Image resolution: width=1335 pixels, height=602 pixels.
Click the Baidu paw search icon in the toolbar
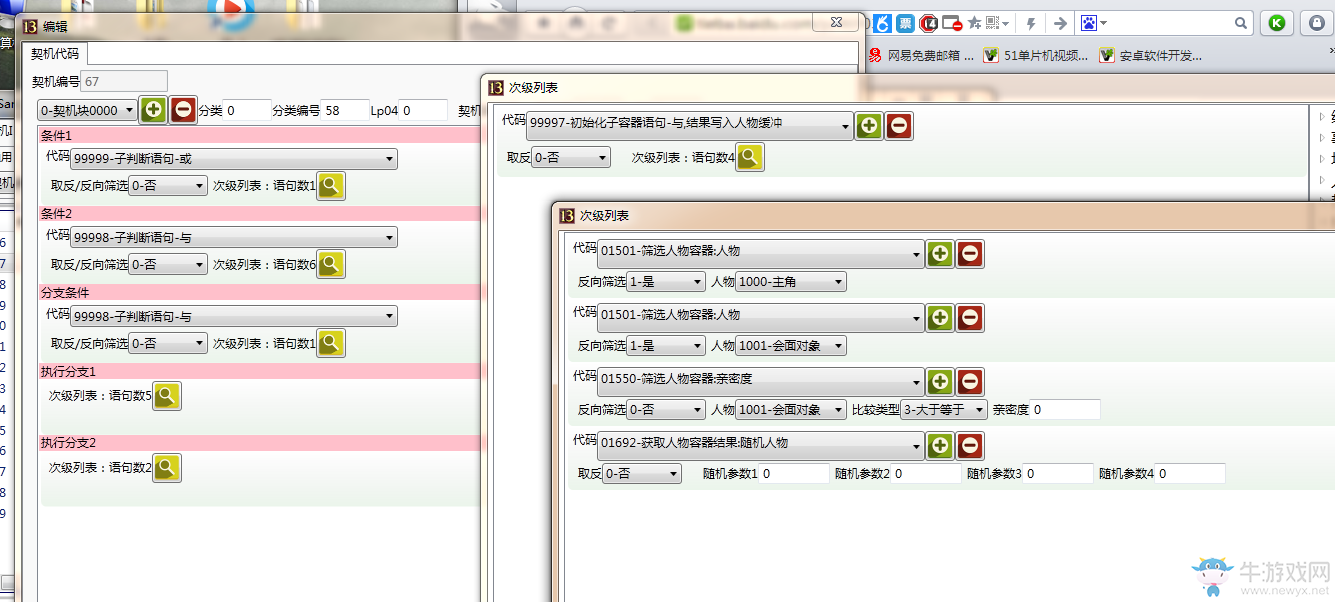pos(1089,22)
